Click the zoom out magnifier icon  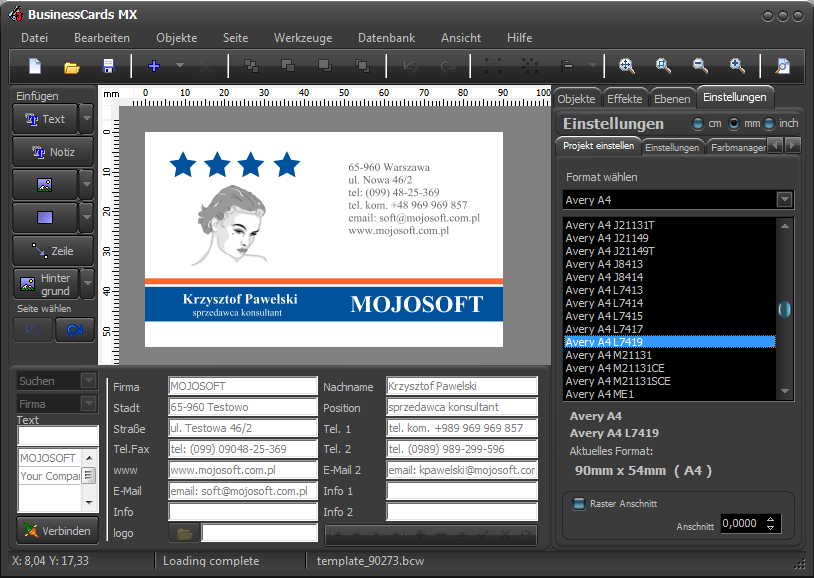click(x=700, y=65)
